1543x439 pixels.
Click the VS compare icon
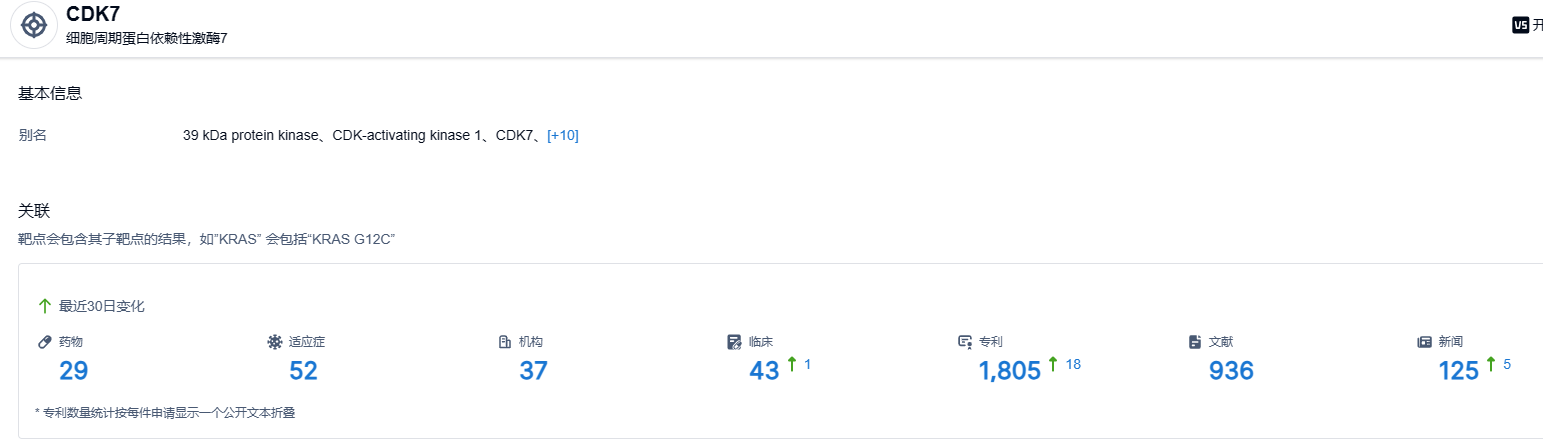pos(1521,26)
